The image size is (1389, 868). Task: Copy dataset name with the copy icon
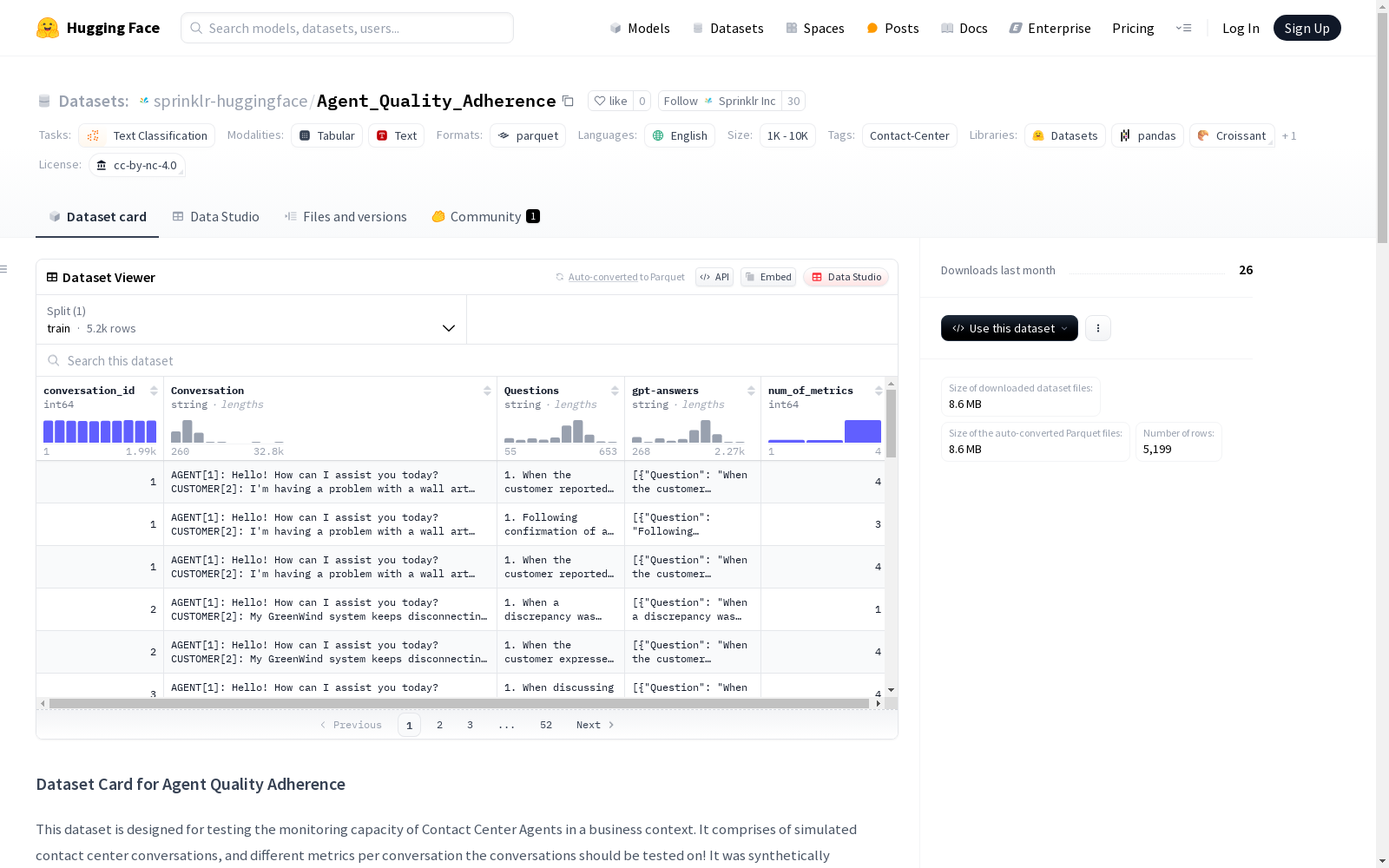coord(568,101)
